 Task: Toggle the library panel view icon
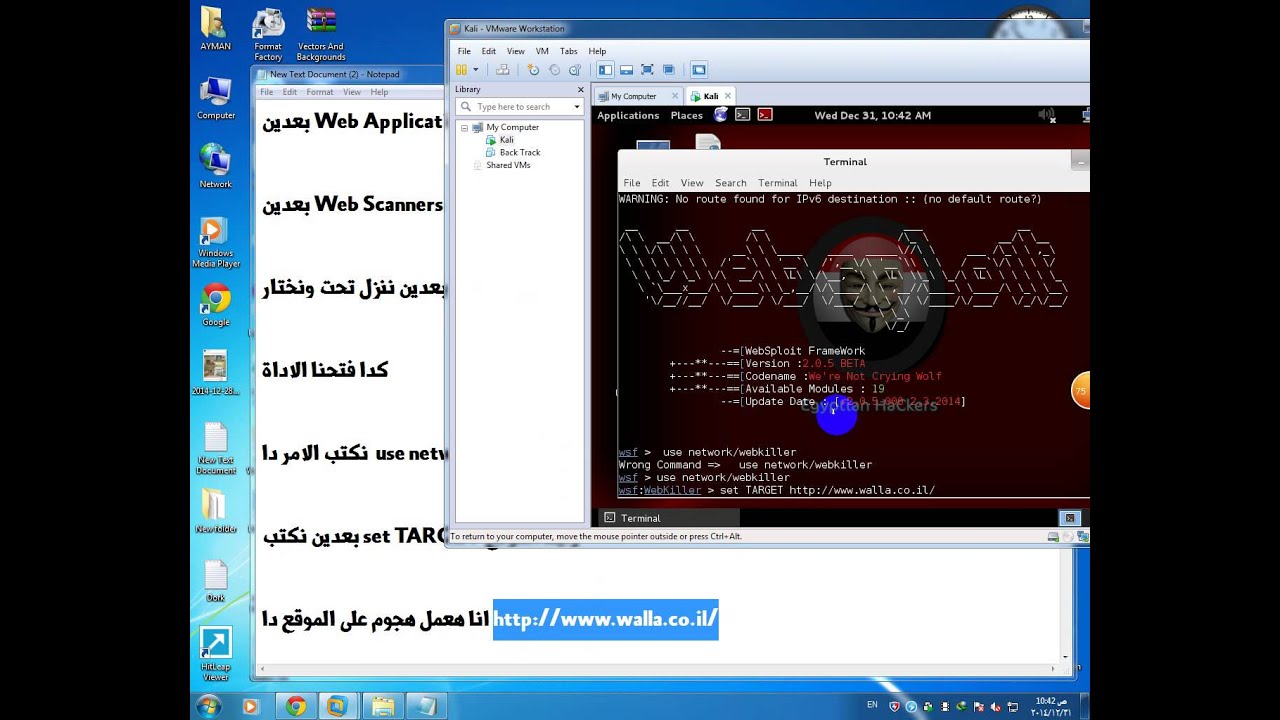click(x=605, y=70)
